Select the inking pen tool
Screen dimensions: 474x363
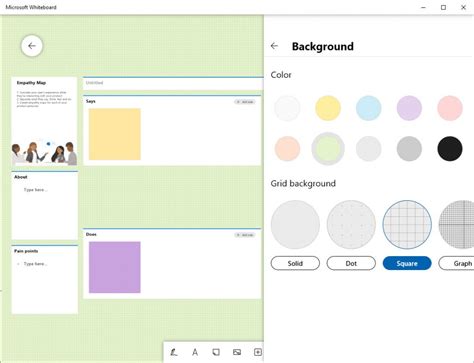point(174,352)
